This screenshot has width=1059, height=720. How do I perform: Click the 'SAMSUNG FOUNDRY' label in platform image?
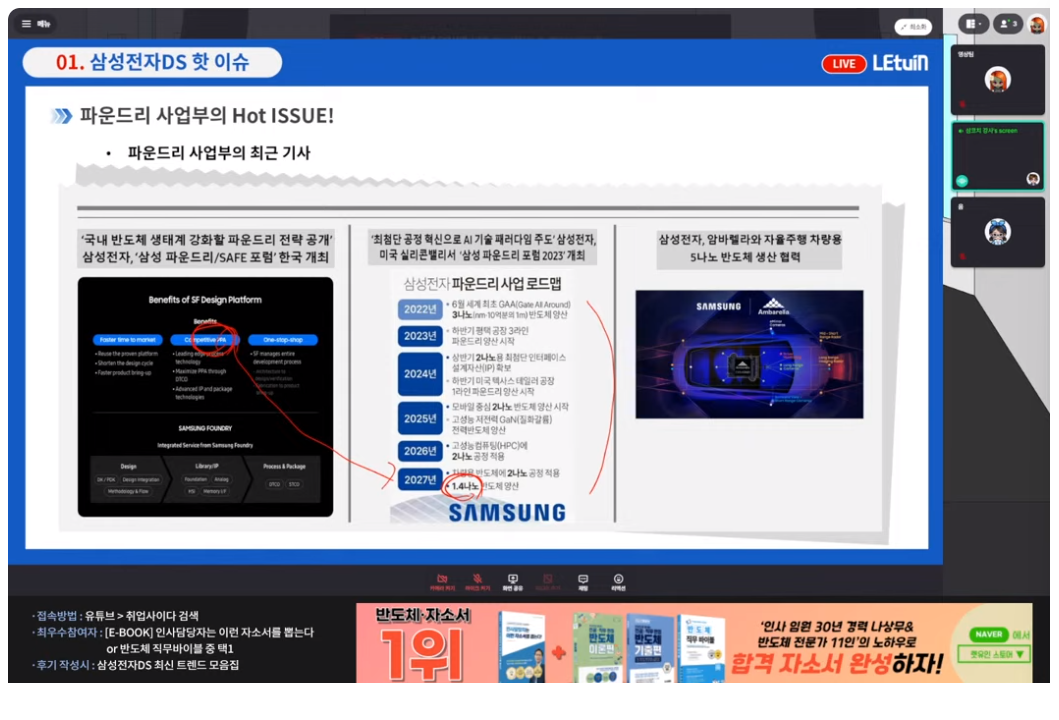tap(205, 428)
